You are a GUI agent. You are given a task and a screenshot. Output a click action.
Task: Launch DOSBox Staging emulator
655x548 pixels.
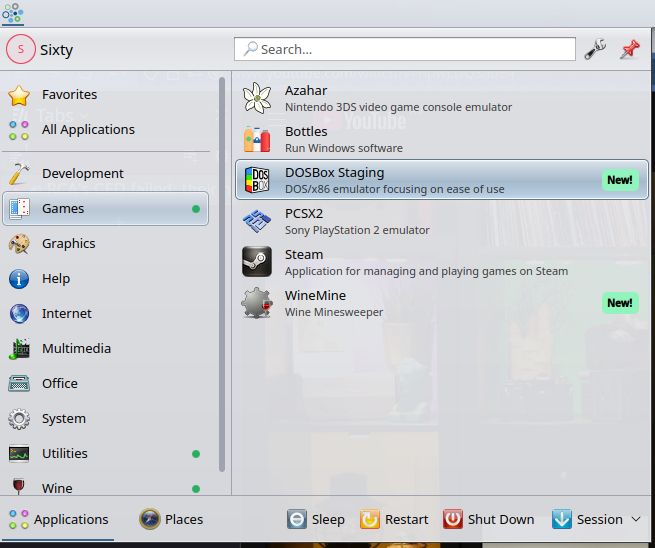[442, 180]
